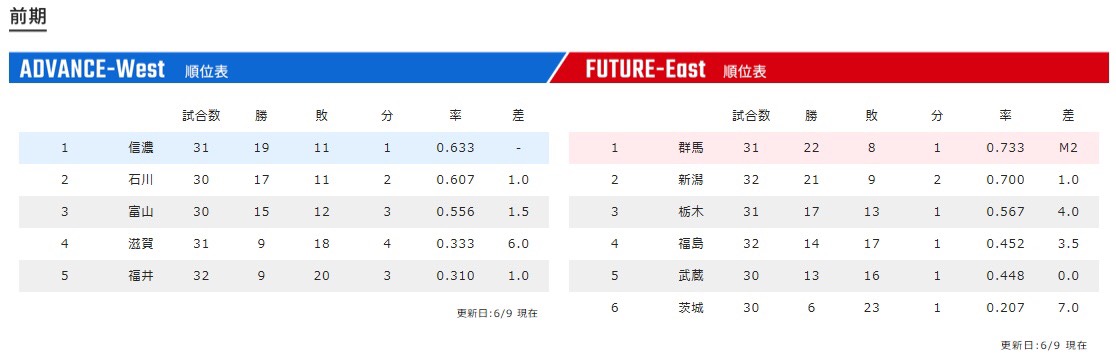1116x362 pixels.
Task: Click the 前期 section heading
Action: [x=28, y=16]
